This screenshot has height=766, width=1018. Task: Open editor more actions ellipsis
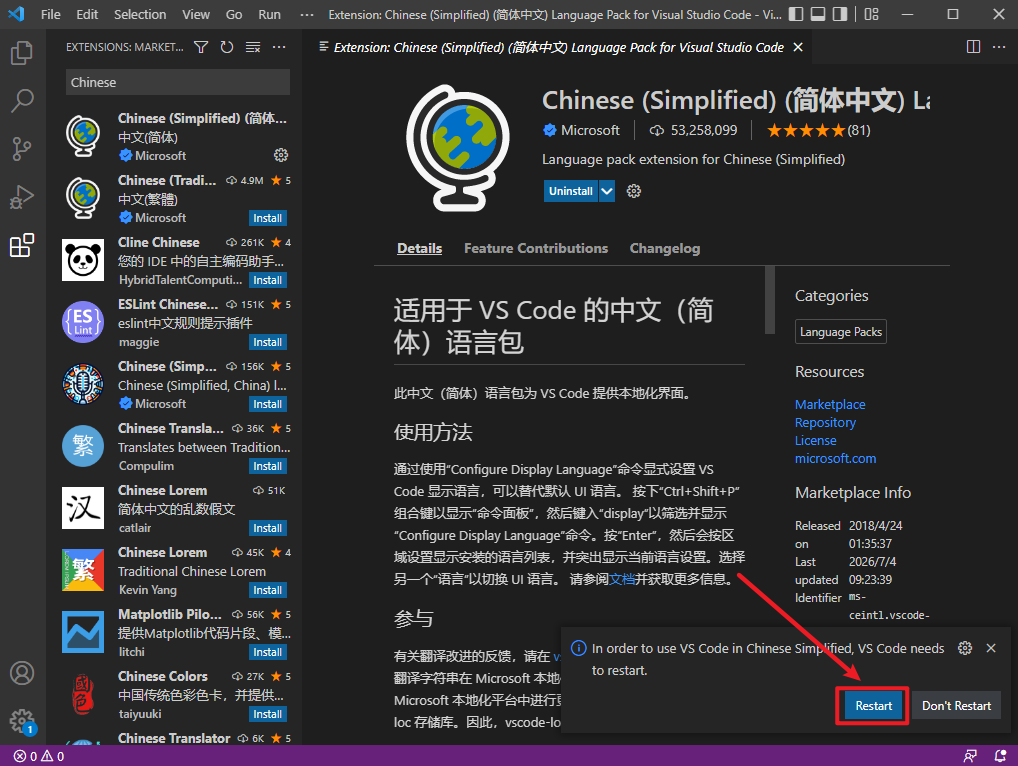click(999, 47)
